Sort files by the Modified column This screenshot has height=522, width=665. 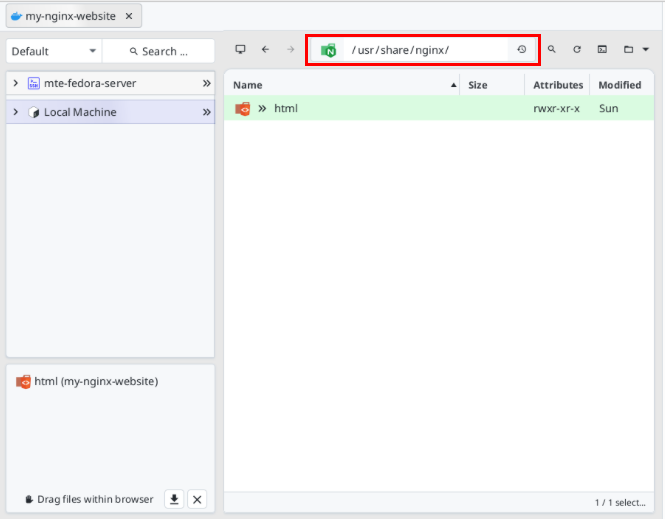pos(622,85)
